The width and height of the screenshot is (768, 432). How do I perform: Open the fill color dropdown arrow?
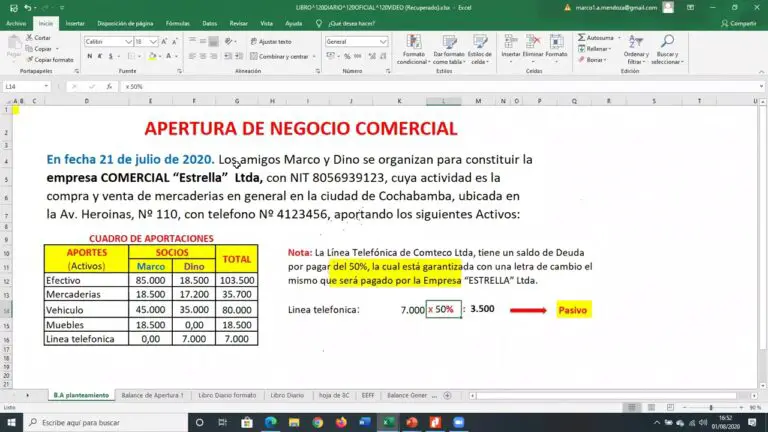160,57
